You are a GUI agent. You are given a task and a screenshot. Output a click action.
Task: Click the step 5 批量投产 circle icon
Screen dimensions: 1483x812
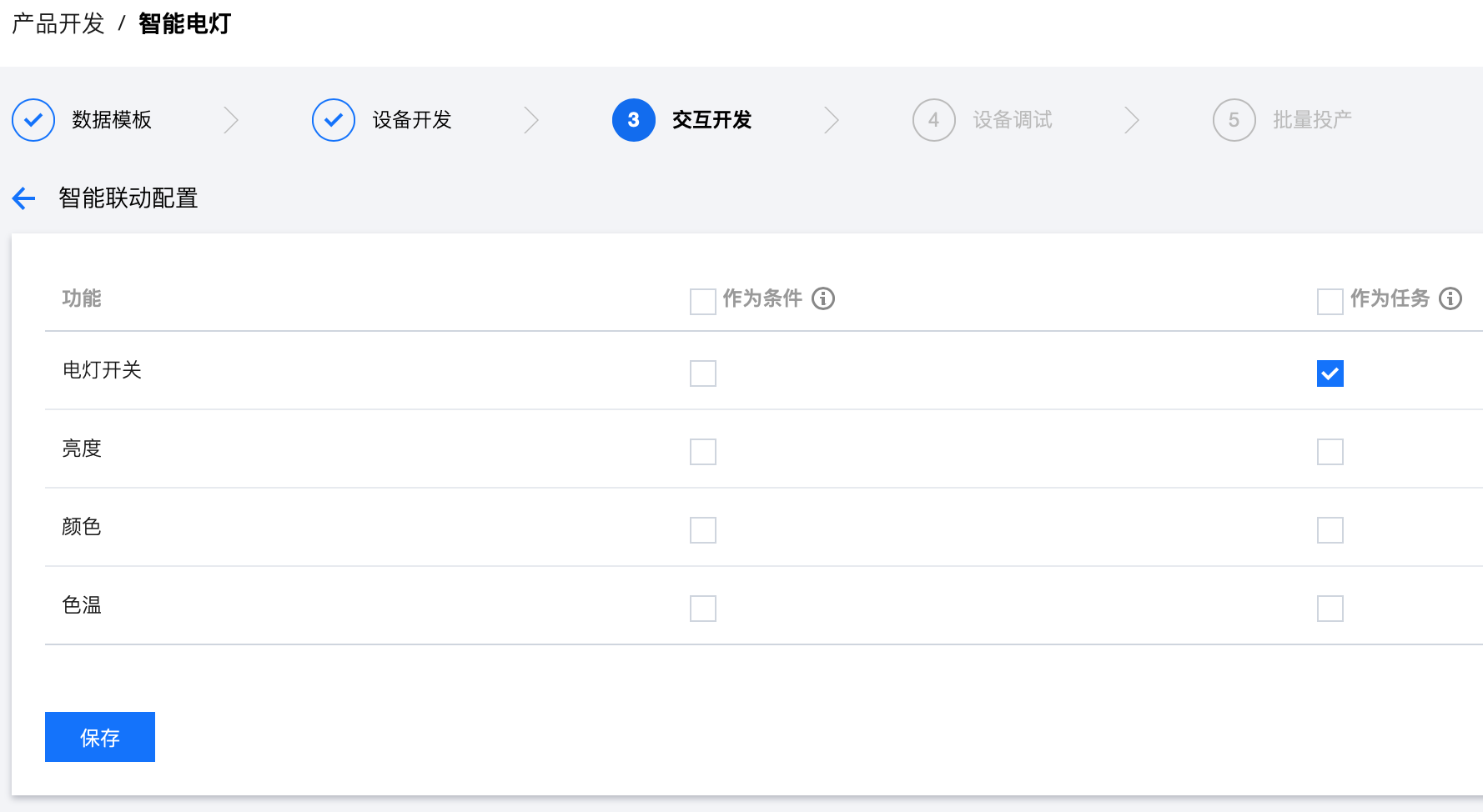(x=1234, y=120)
